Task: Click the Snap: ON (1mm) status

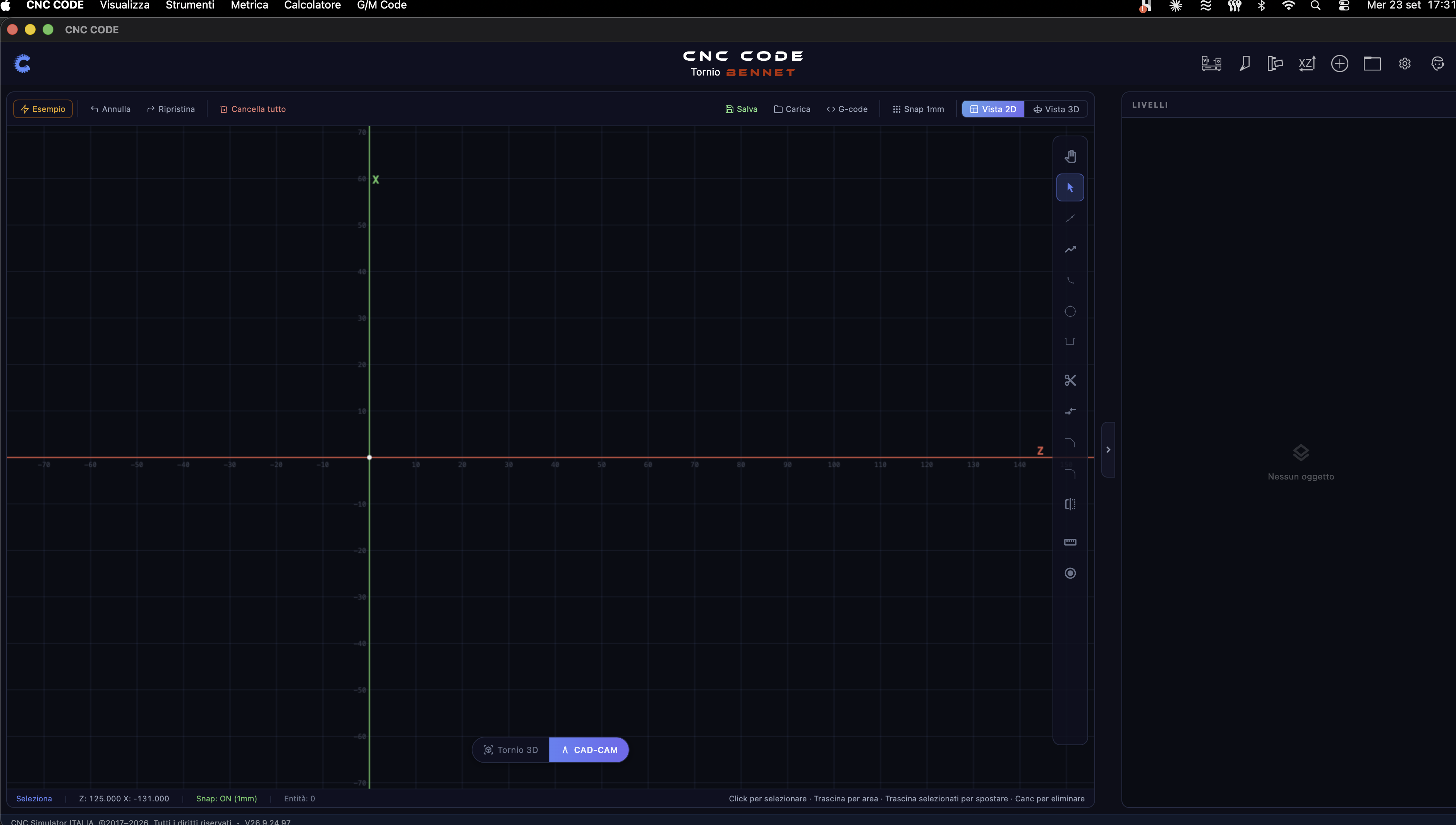Action: (227, 798)
